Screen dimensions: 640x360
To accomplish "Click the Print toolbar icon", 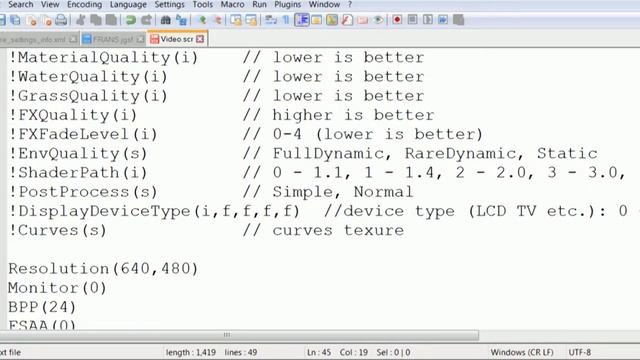I will tap(61, 20).
